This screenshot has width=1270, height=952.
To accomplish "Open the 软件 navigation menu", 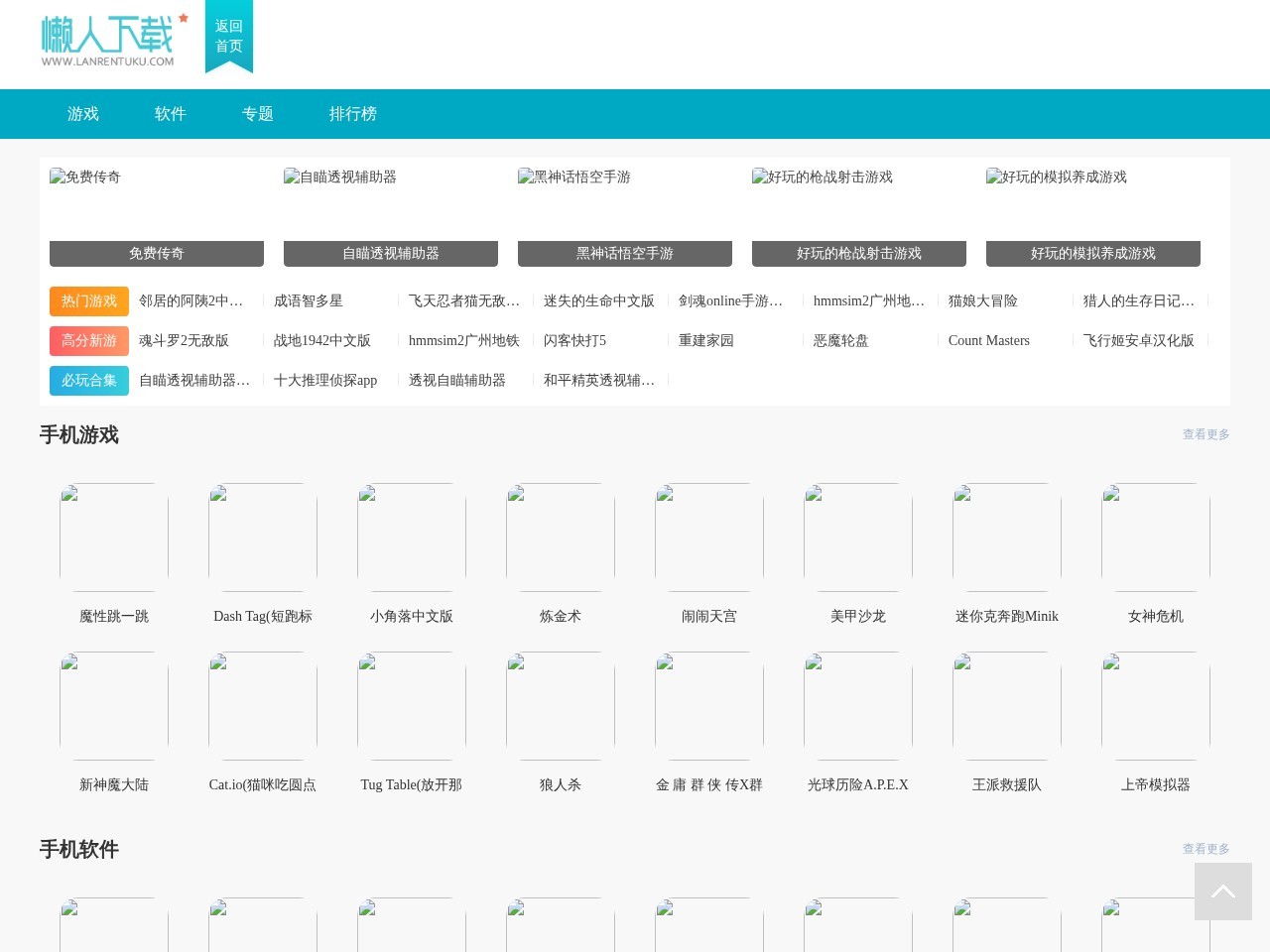I will pyautogui.click(x=170, y=113).
